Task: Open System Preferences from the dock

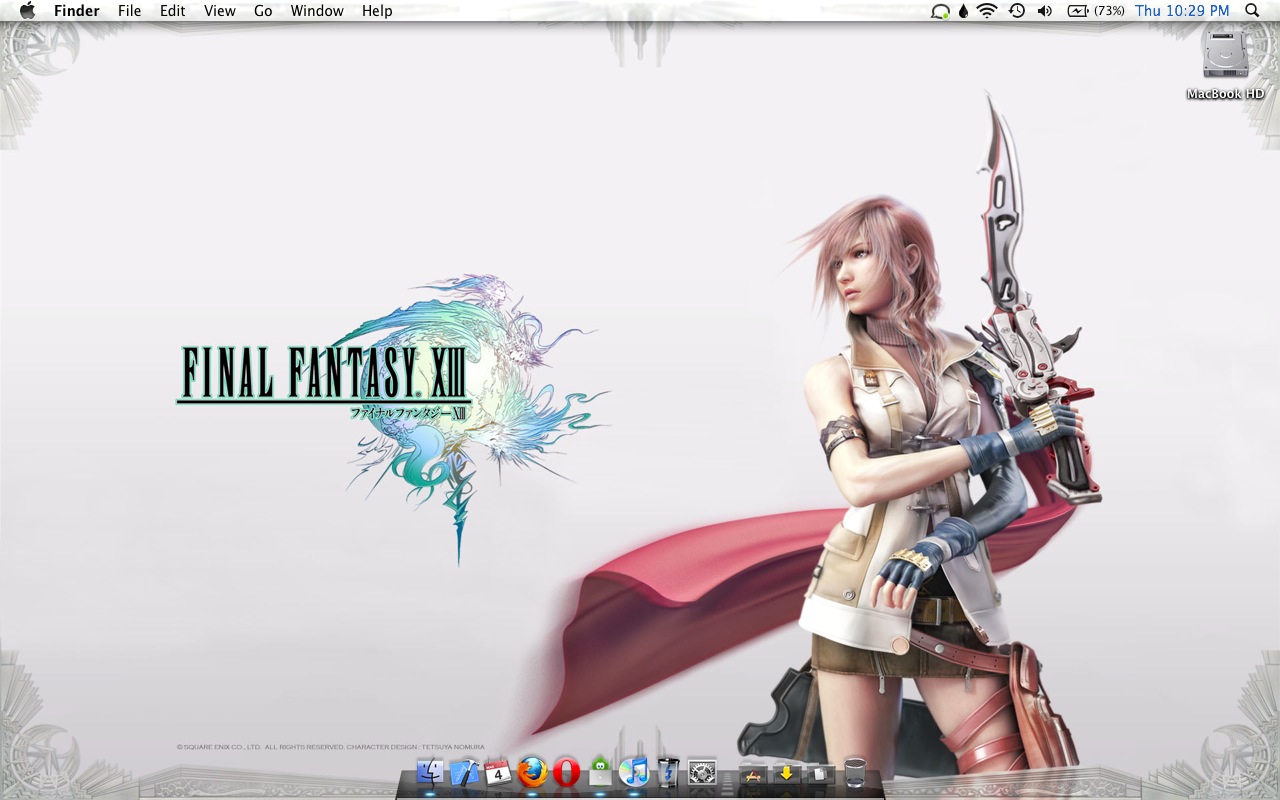Action: pyautogui.click(x=702, y=771)
